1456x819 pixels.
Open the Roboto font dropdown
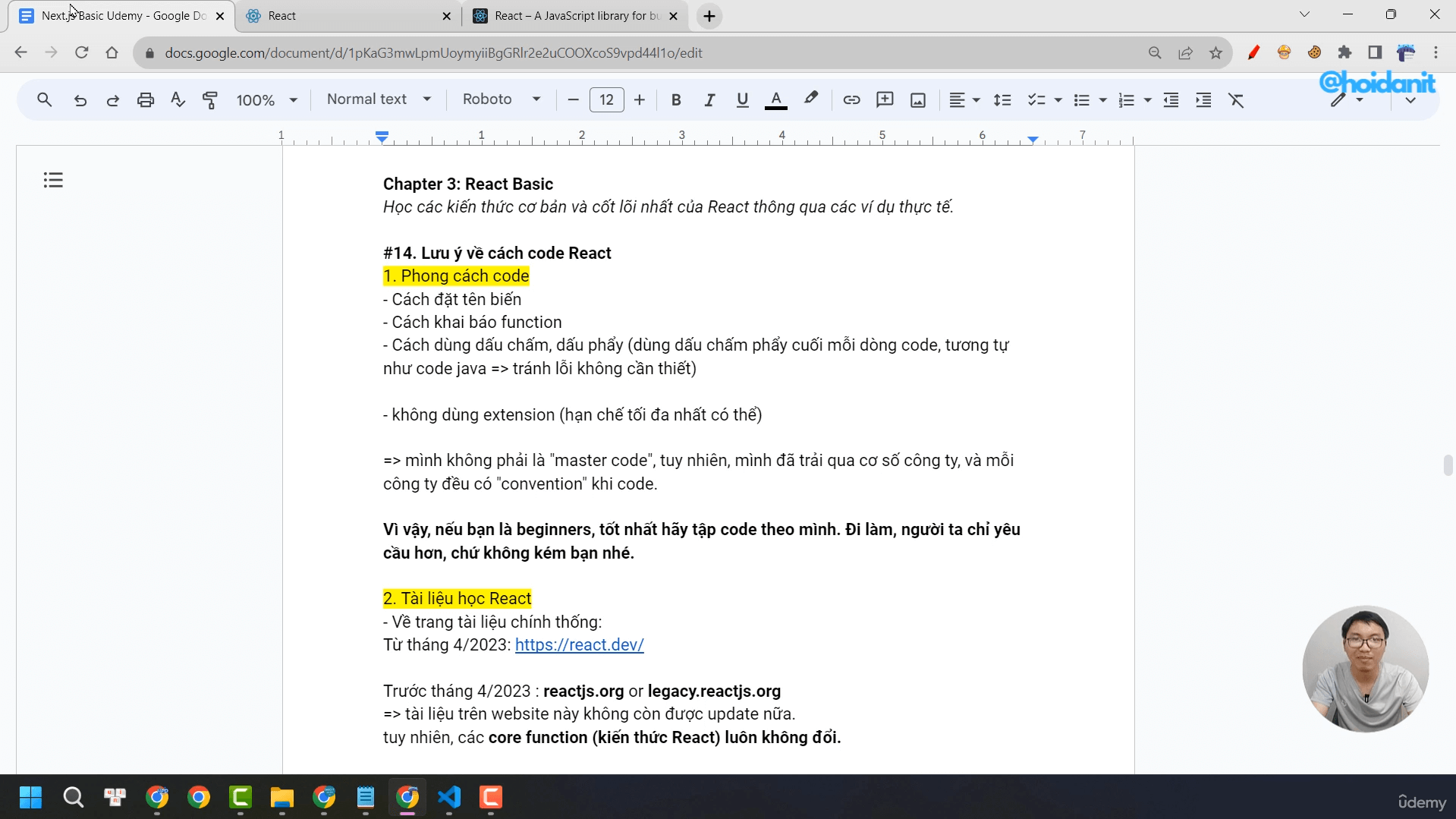502,99
